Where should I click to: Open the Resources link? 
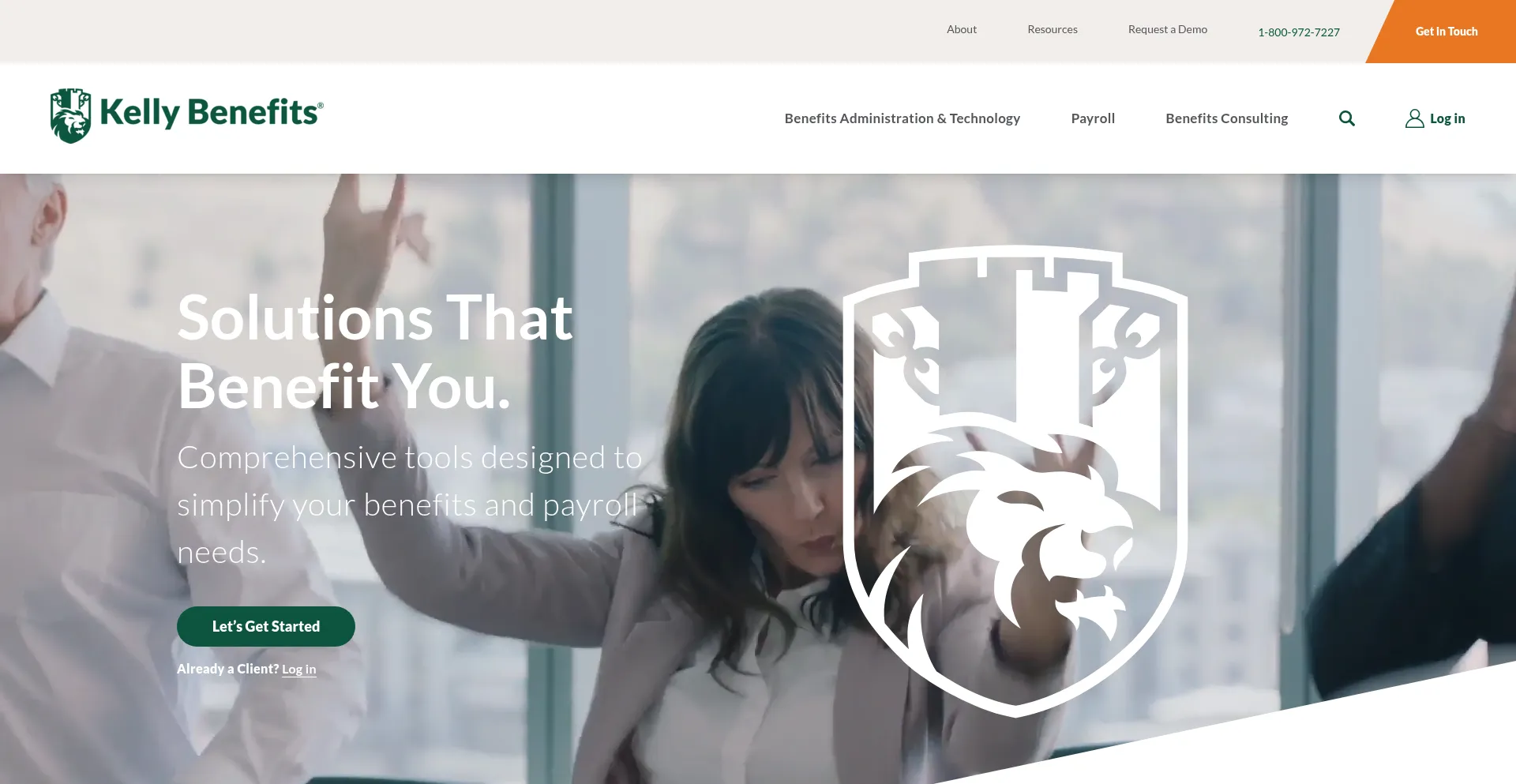(1052, 29)
